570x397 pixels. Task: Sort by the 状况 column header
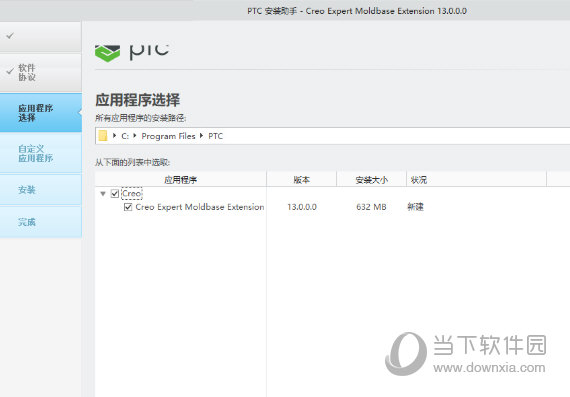coord(476,180)
